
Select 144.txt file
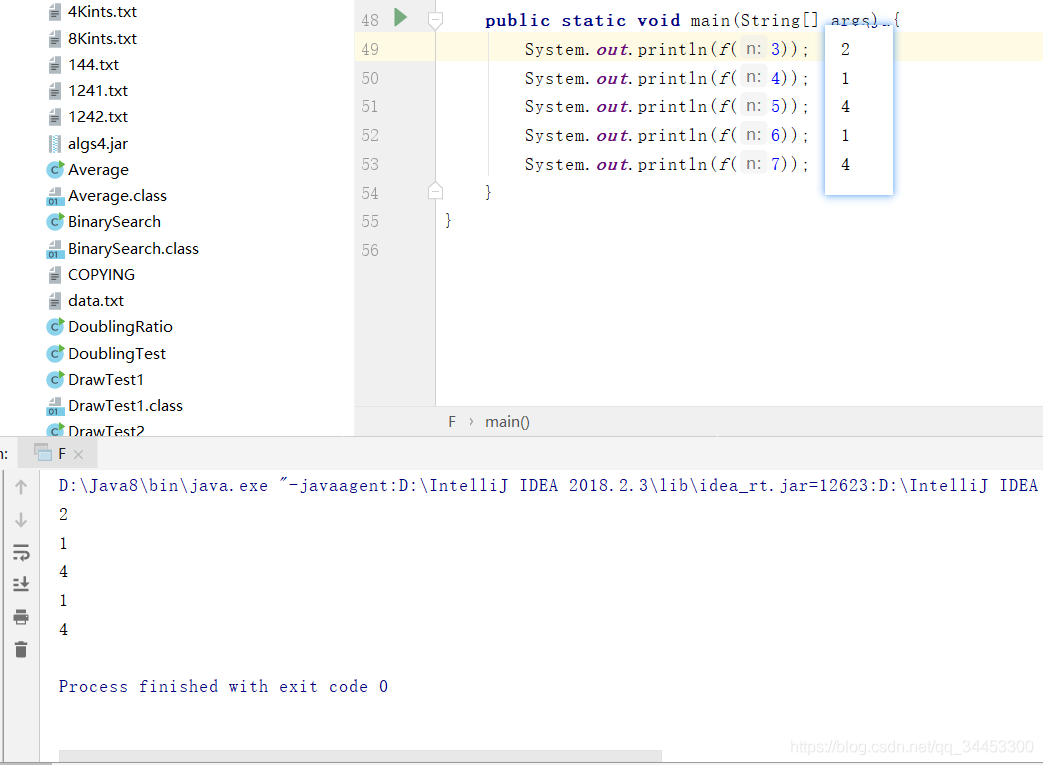[93, 65]
